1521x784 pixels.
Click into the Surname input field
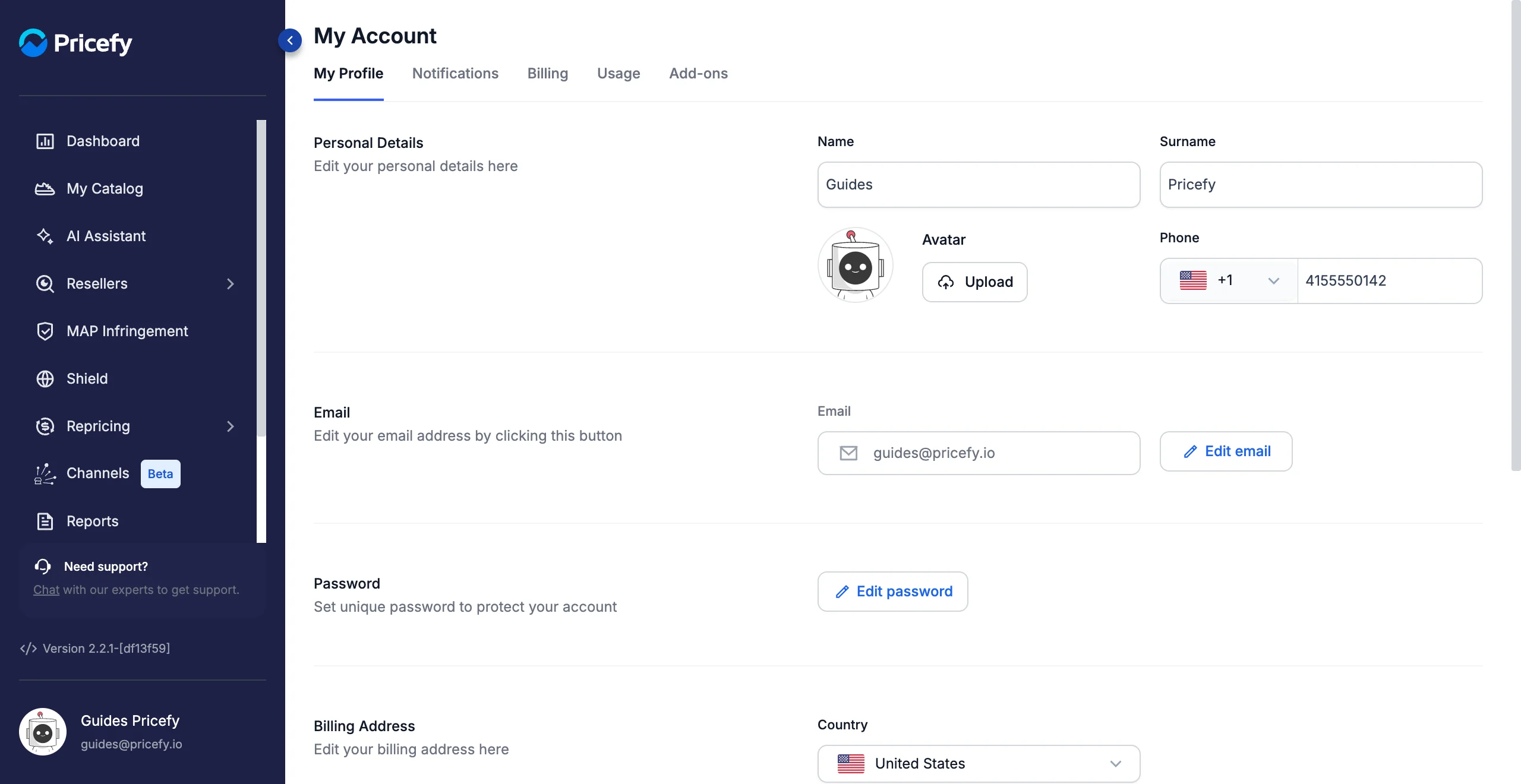pyautogui.click(x=1321, y=185)
